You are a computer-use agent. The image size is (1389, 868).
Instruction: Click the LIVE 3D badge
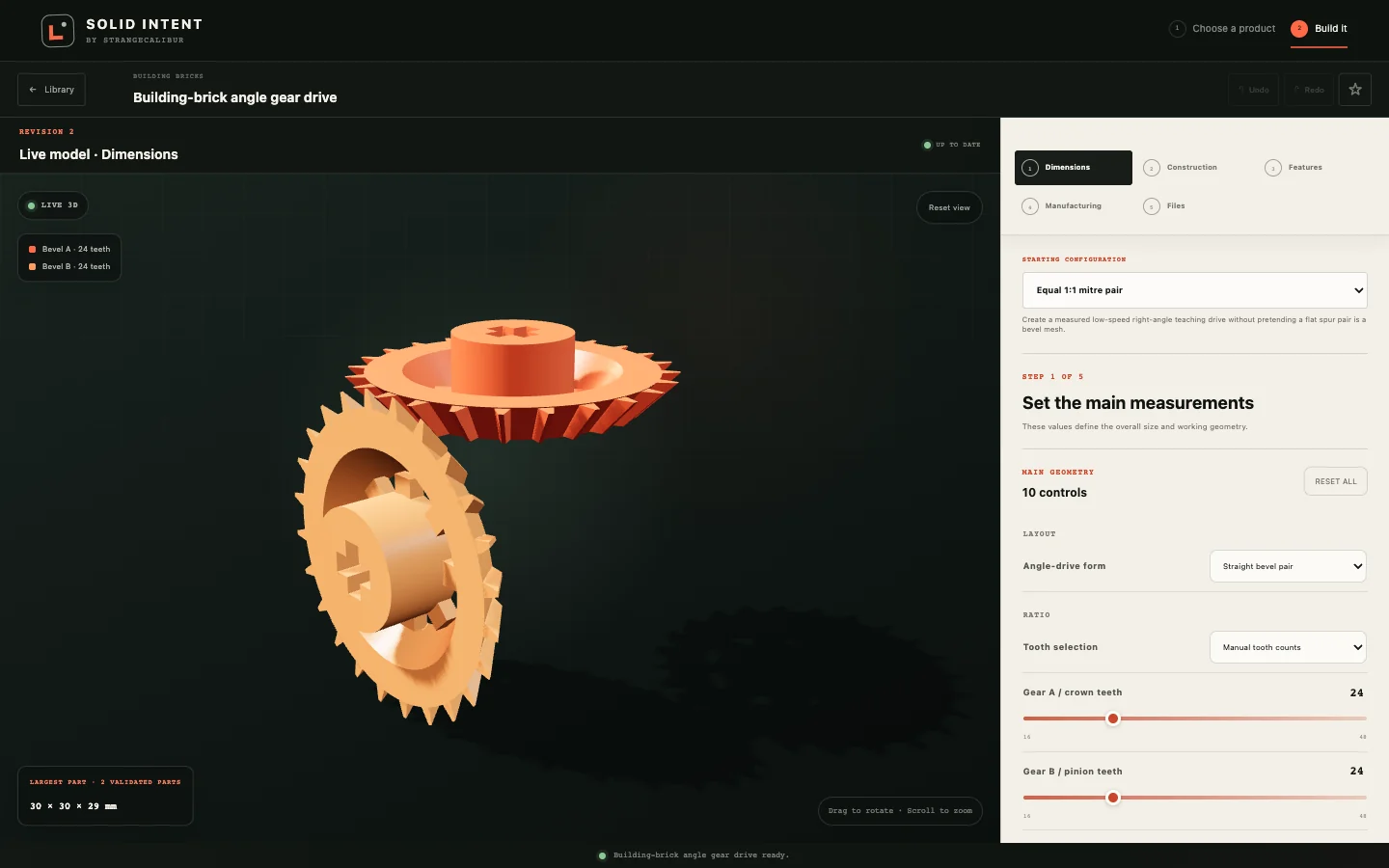53,205
